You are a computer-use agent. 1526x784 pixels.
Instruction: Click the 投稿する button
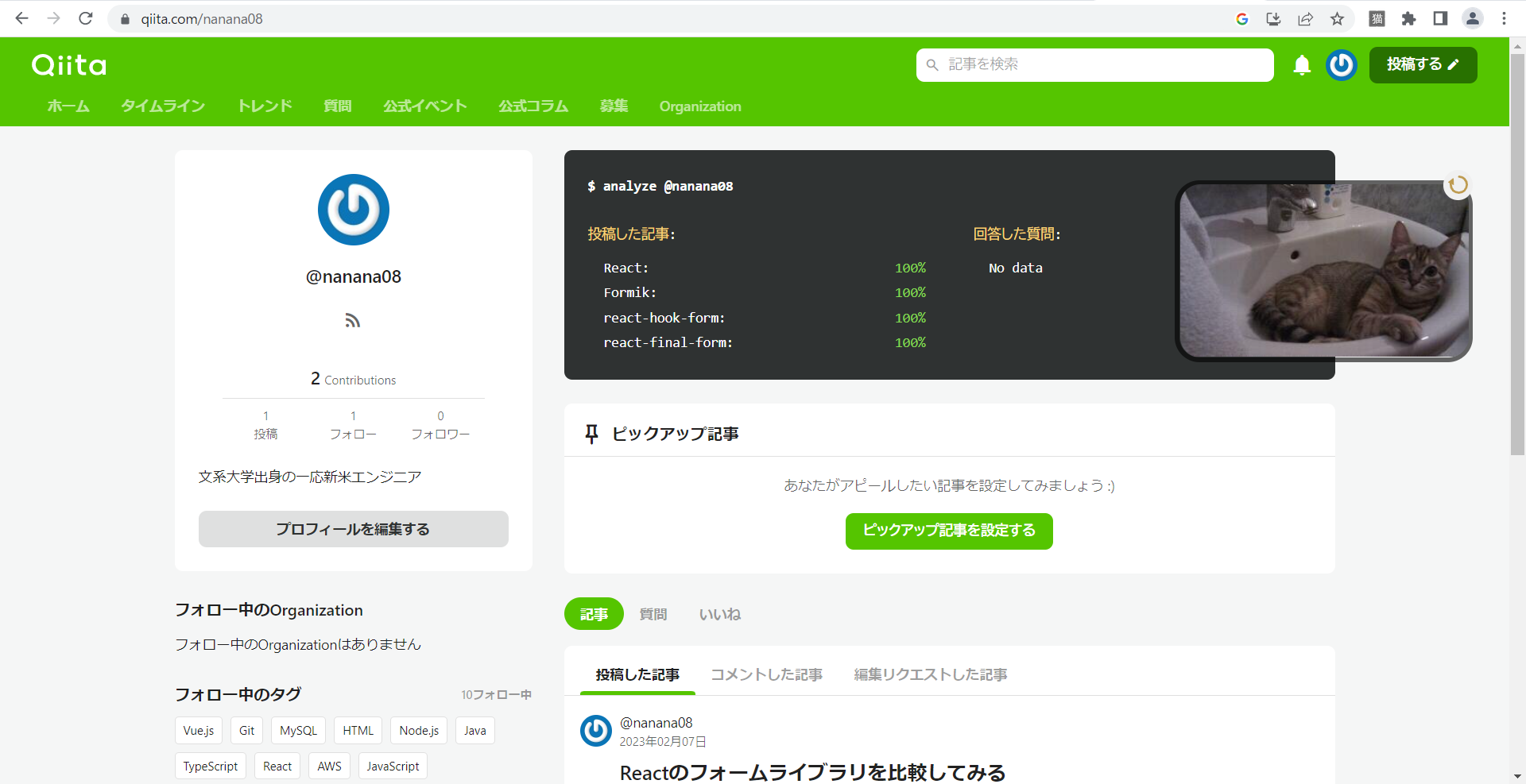pos(1423,65)
